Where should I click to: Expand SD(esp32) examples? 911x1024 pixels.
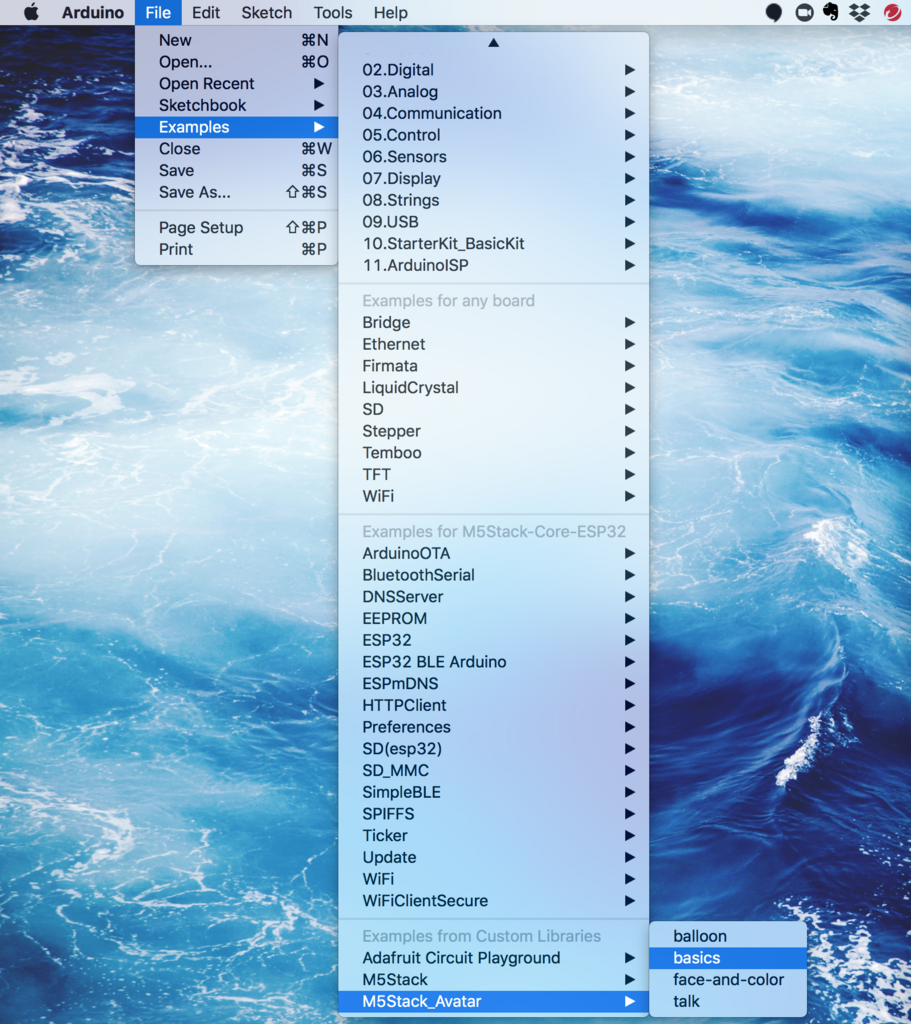click(494, 748)
